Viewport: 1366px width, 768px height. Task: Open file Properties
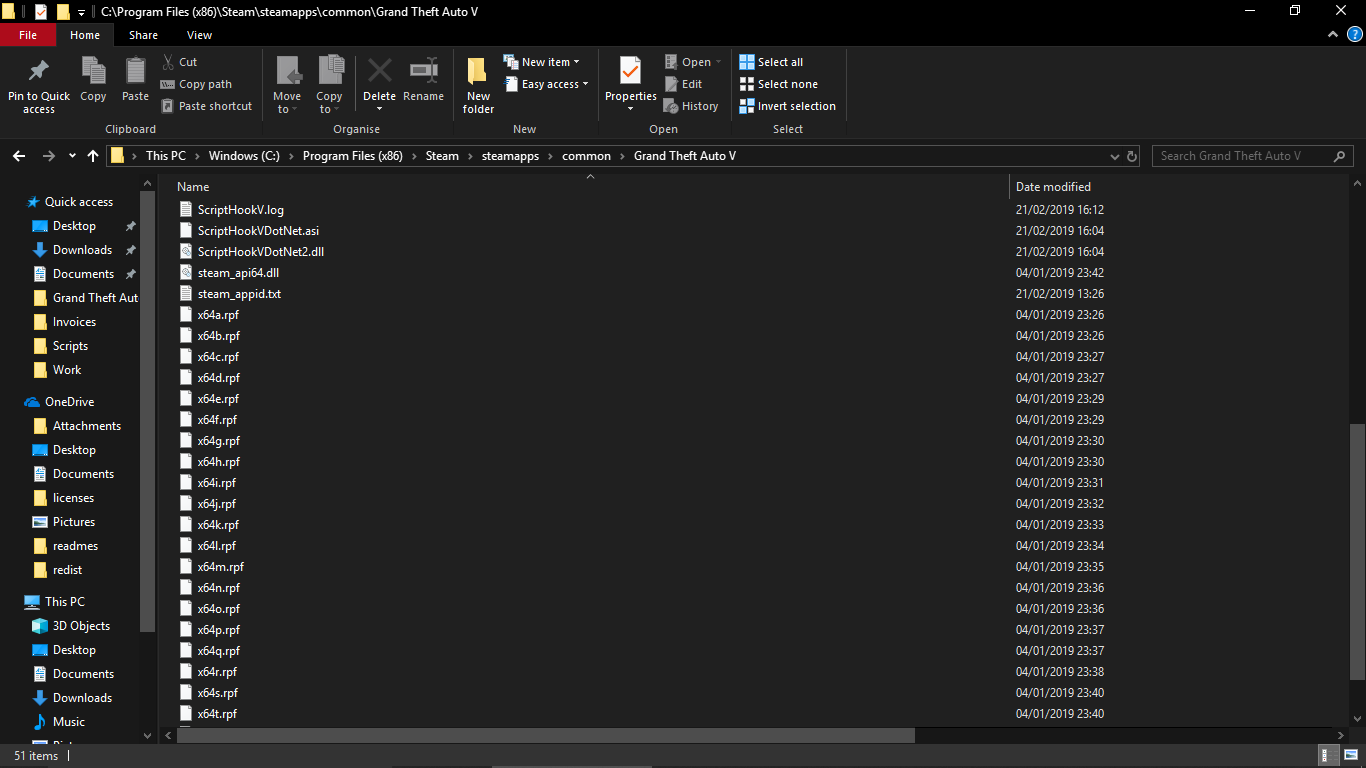[x=630, y=85]
